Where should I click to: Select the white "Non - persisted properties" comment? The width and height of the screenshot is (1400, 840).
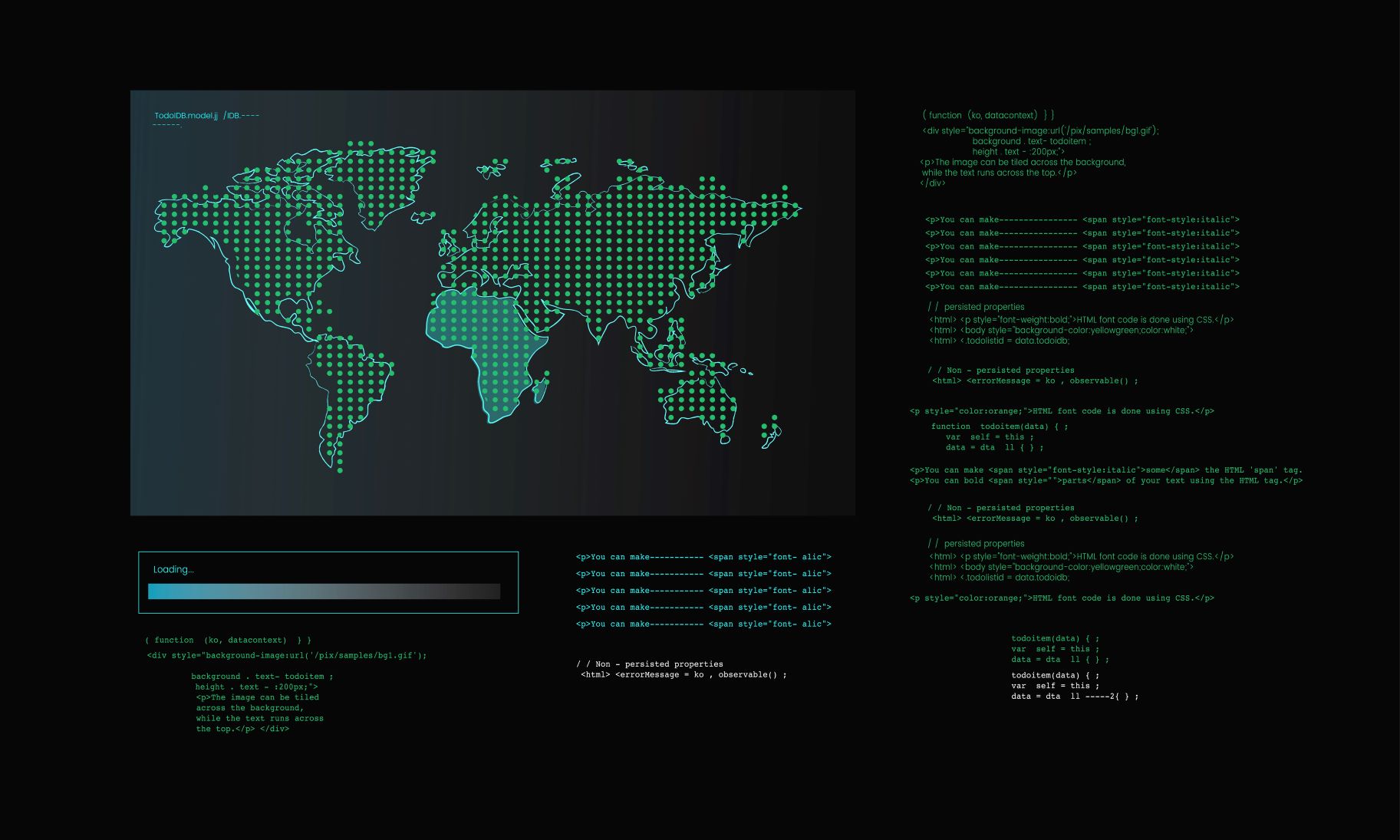pos(650,664)
